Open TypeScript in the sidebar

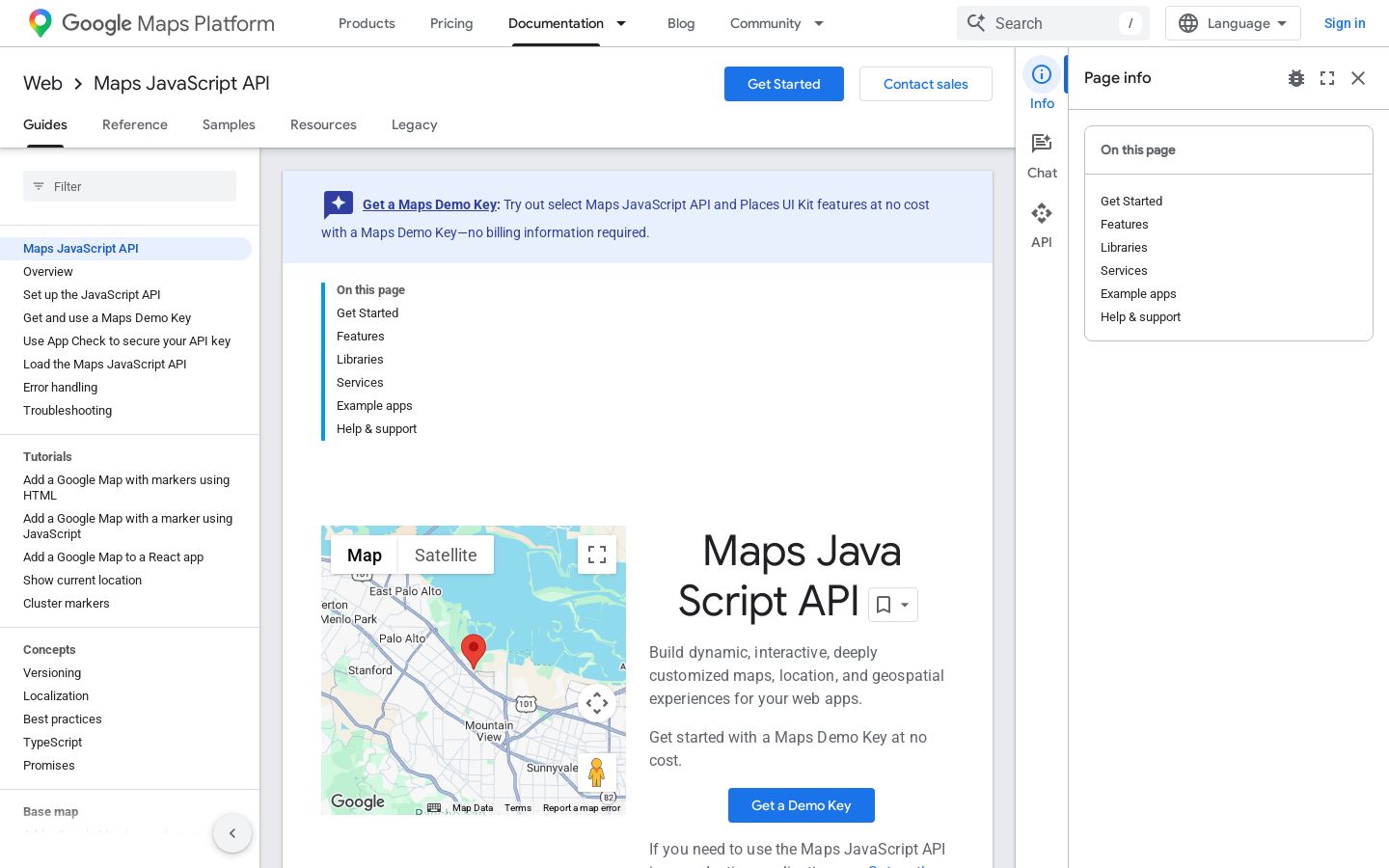(53, 743)
